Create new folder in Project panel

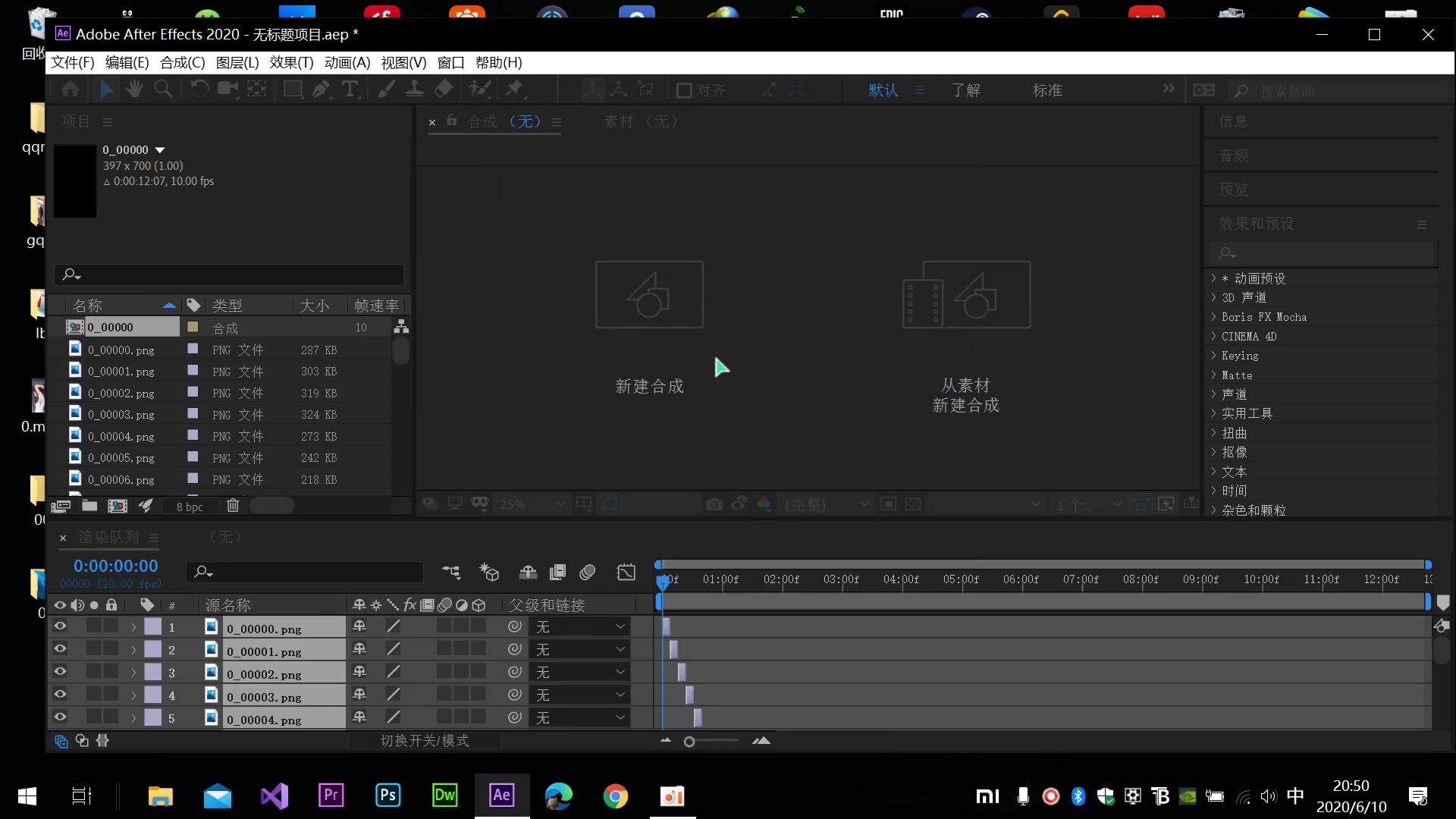tap(89, 506)
